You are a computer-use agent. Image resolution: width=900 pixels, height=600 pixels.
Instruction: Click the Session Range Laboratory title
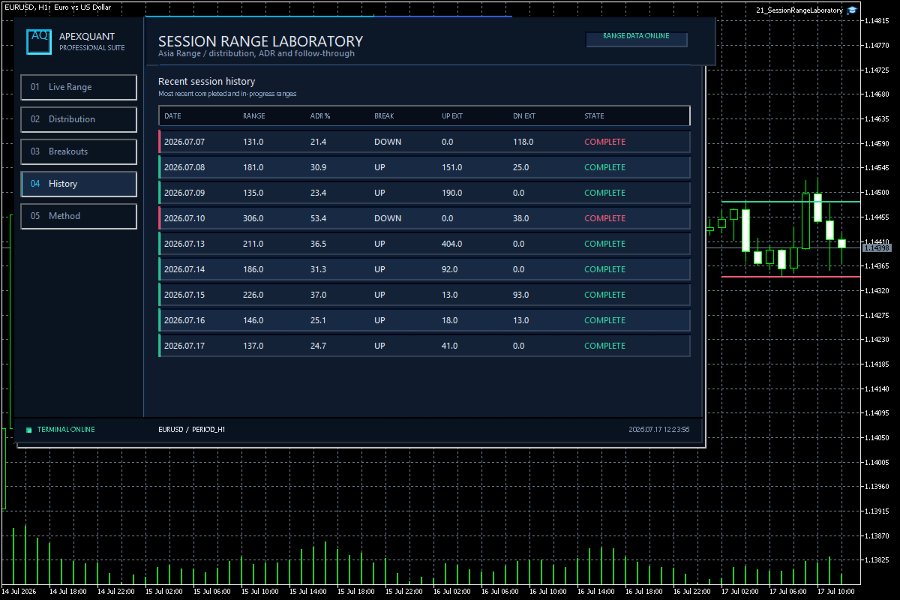coord(261,41)
